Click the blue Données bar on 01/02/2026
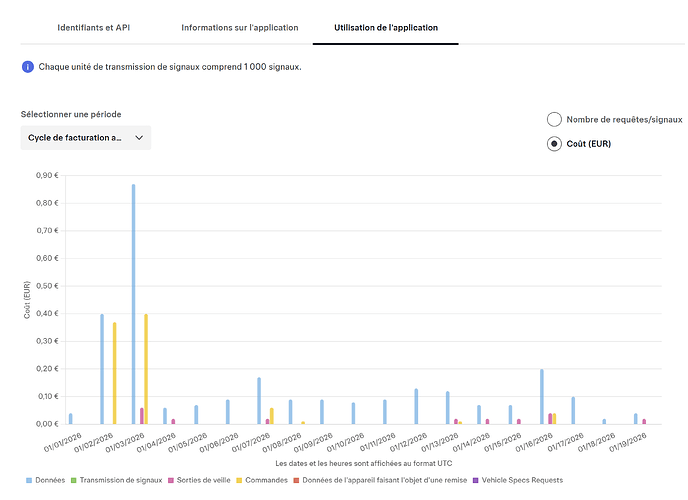This screenshot has height=500, width=688. 102,369
